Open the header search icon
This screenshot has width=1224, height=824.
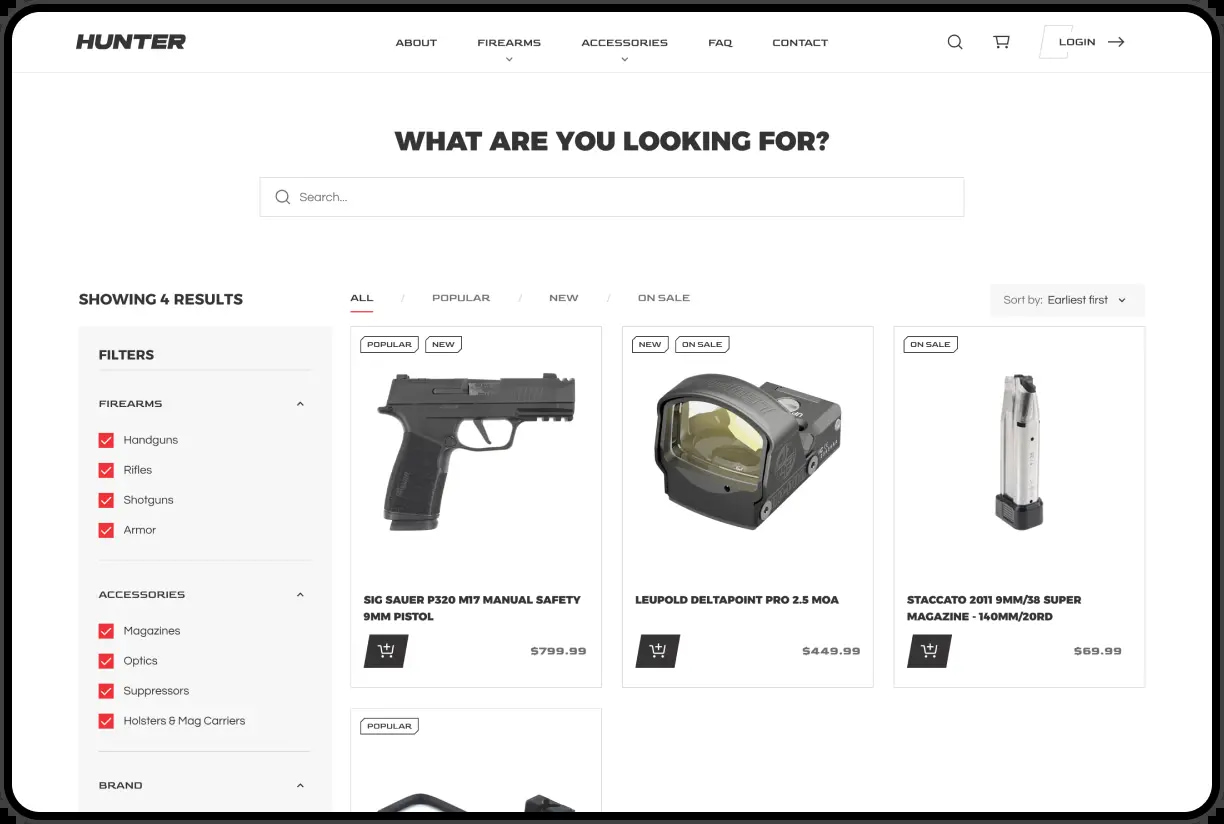point(955,42)
